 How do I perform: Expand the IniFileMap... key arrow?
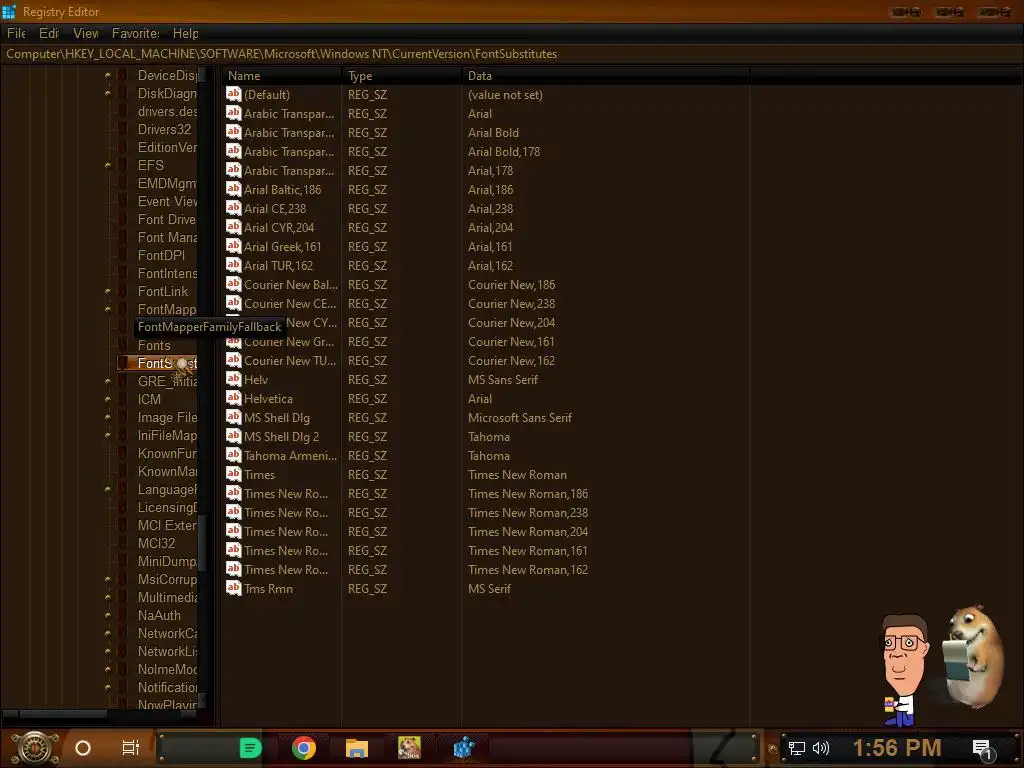[108, 435]
